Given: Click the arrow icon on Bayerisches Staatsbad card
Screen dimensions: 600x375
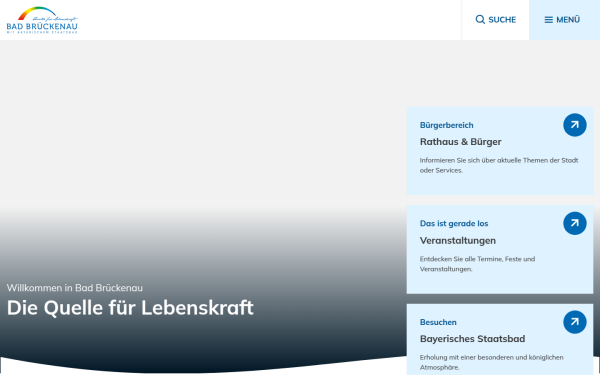Looking at the screenshot, I should 574,322.
